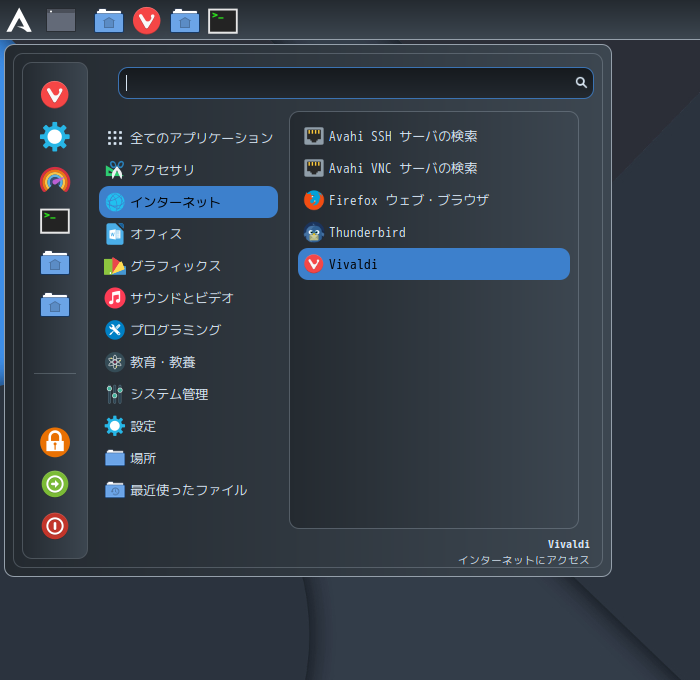Select the アクセサリ category
The height and width of the screenshot is (680, 700).
pos(188,170)
